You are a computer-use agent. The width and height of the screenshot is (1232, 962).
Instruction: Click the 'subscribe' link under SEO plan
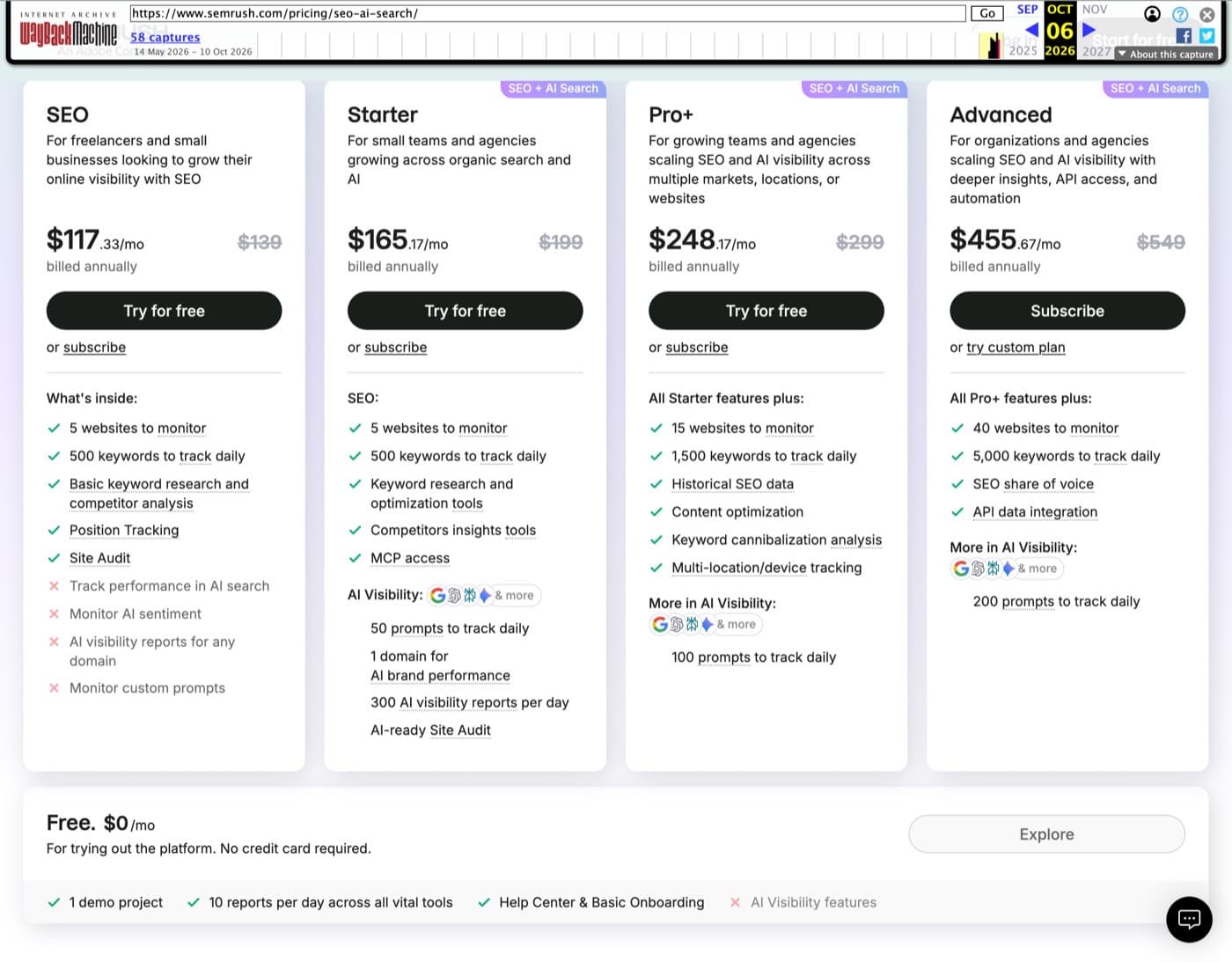coord(94,348)
